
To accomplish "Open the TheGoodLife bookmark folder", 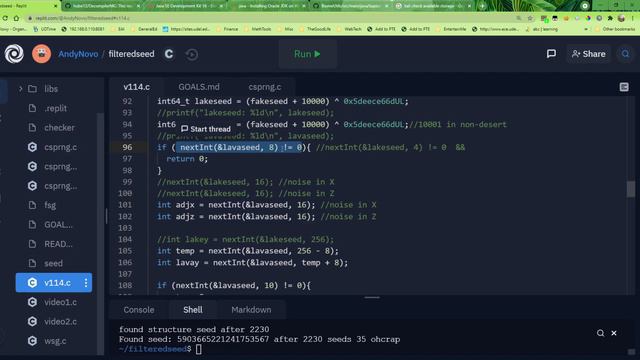I will point(316,29).
